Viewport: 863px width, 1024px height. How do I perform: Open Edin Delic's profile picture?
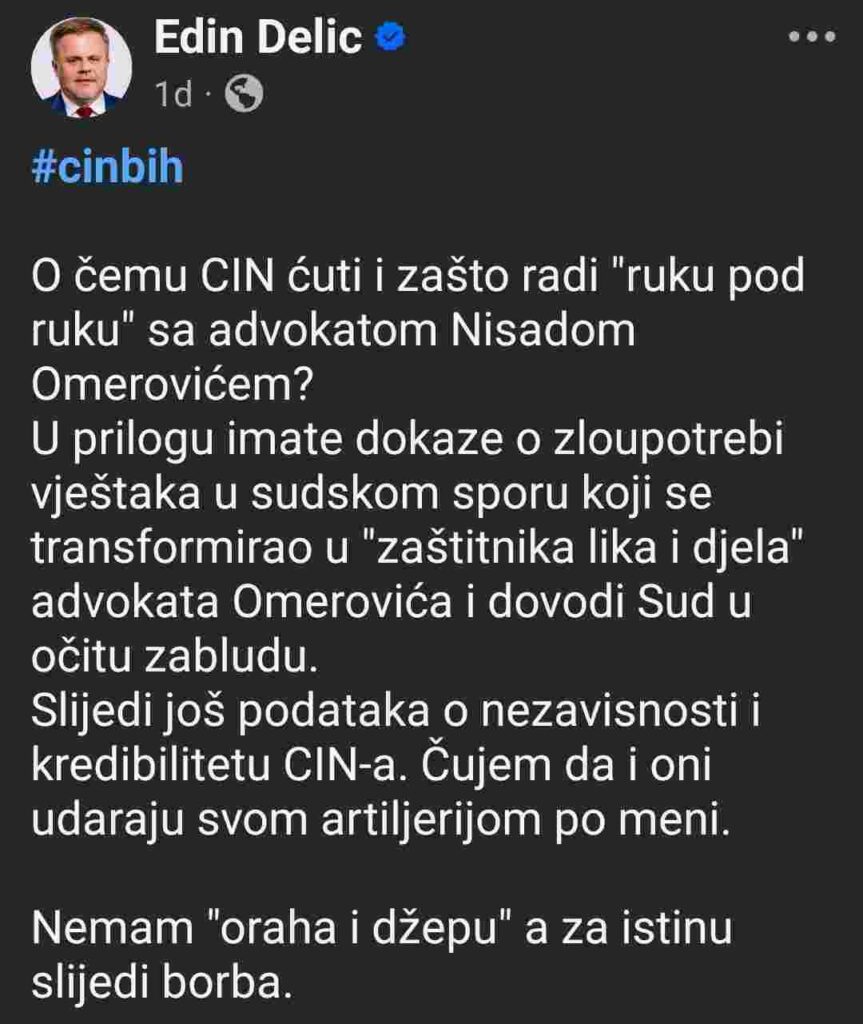[x=80, y=67]
